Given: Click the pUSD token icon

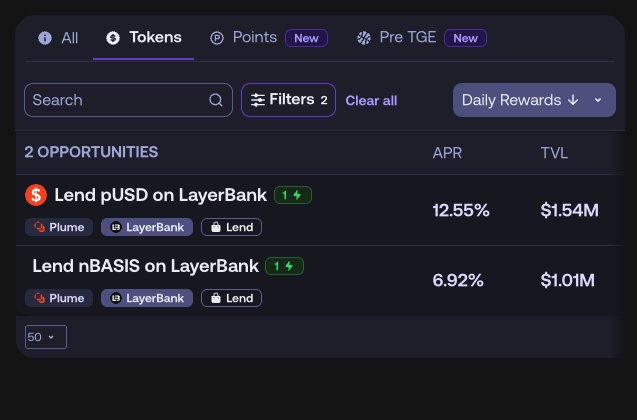Looking at the screenshot, I should pos(36,195).
